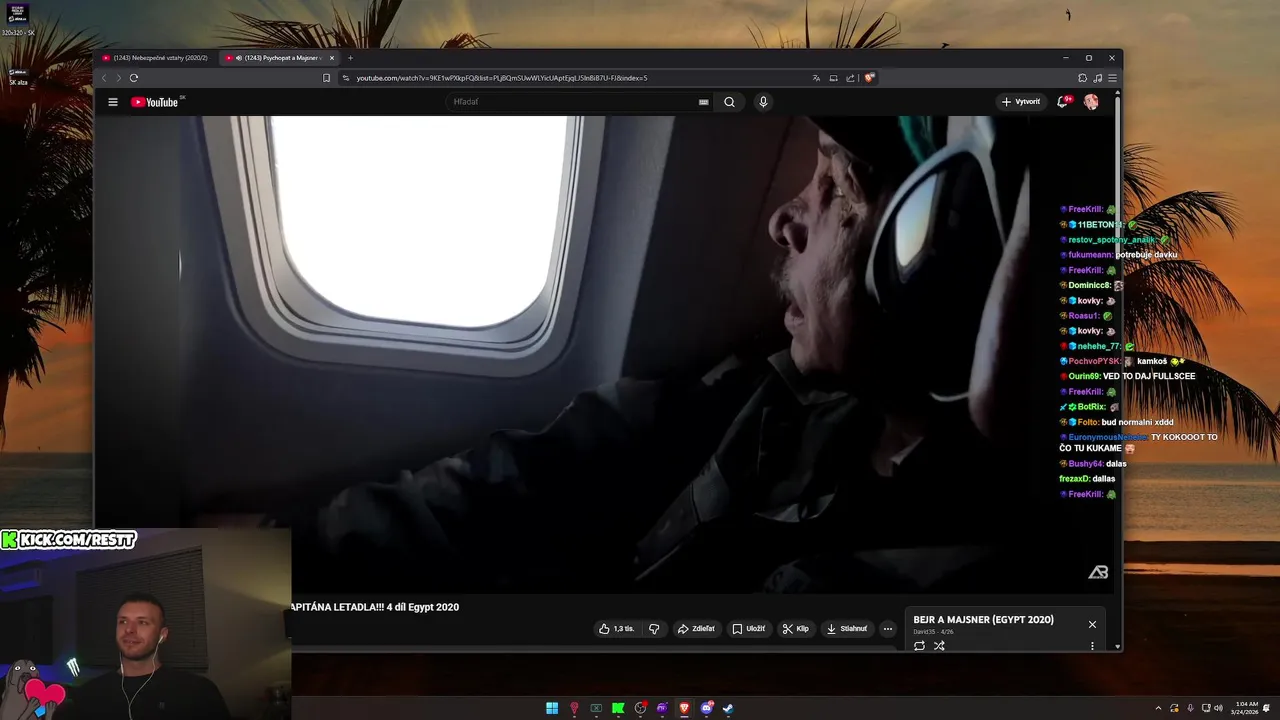Click chat message from frezaxD 'dallas'
Screen dimensions: 1280x720
pyautogui.click(x=1103, y=479)
